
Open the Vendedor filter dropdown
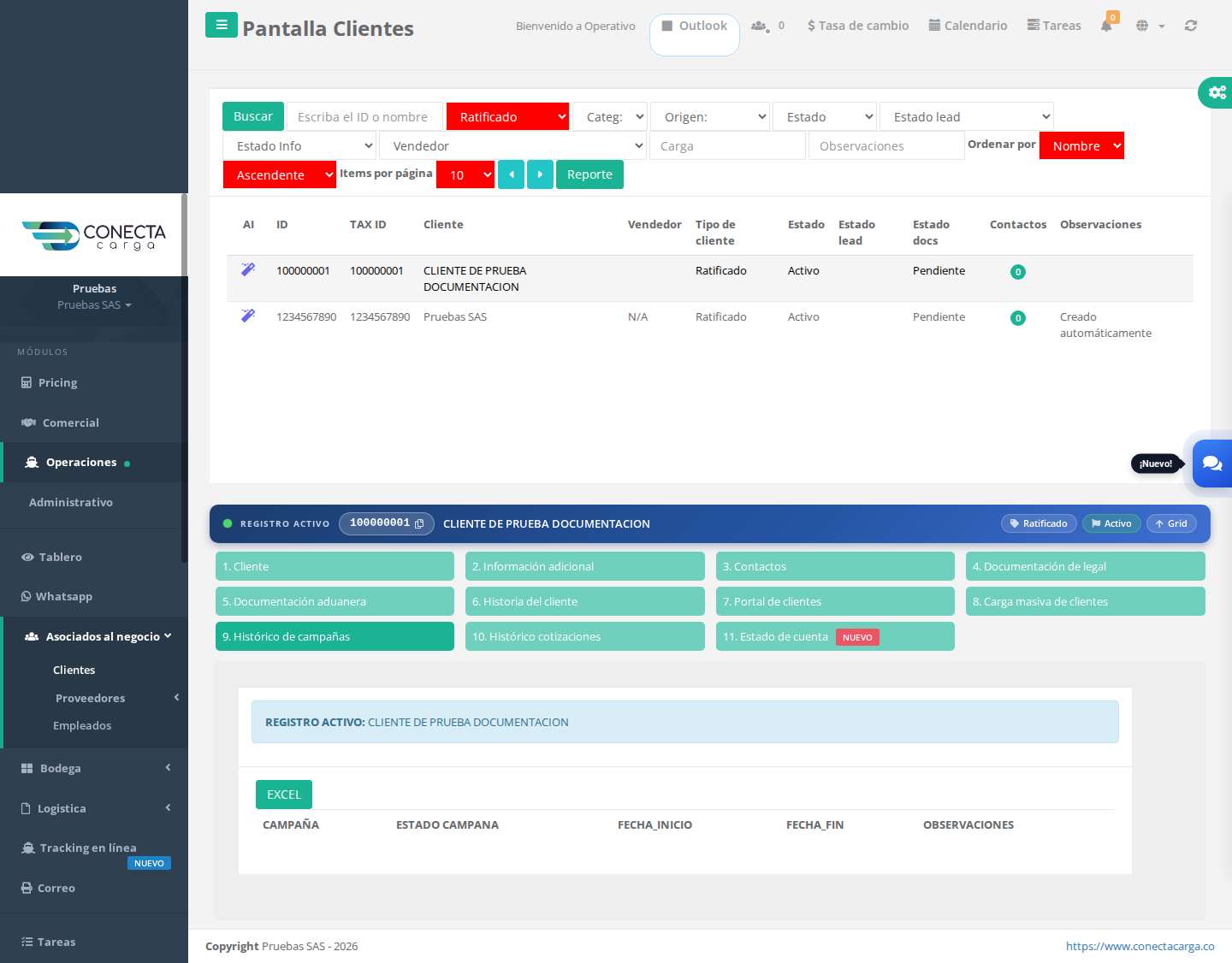(512, 146)
